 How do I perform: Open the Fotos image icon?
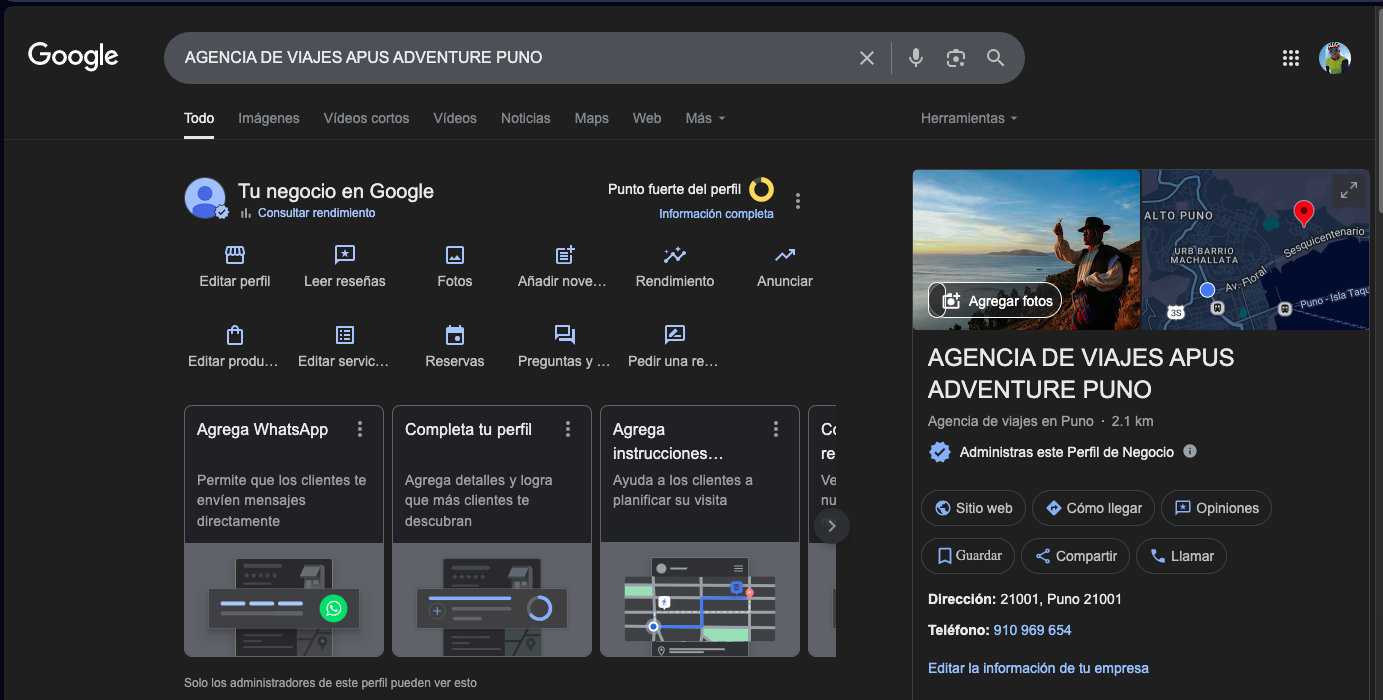455,255
